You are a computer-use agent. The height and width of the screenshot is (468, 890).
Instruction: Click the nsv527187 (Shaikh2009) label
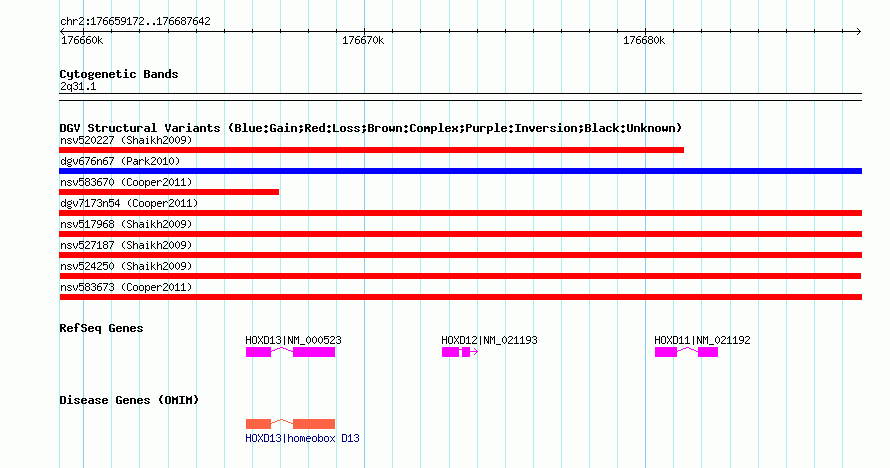(x=126, y=245)
